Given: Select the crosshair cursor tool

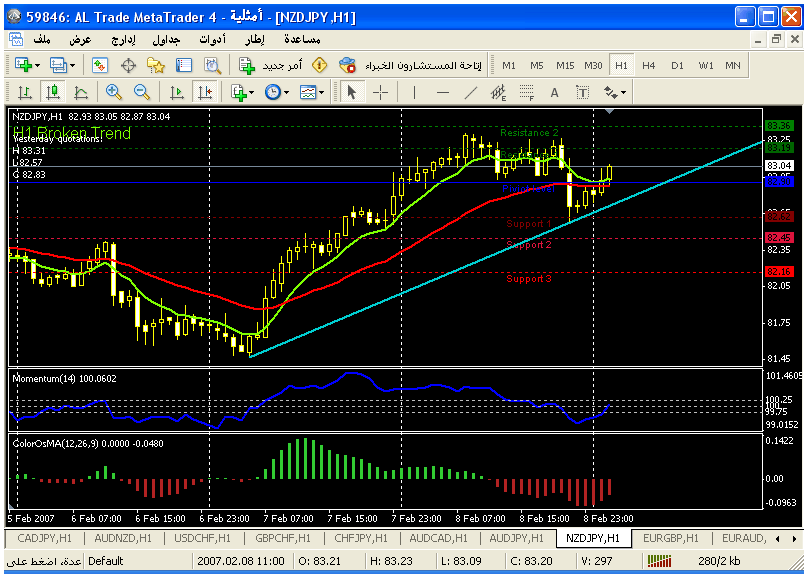Looking at the screenshot, I should 381,92.
